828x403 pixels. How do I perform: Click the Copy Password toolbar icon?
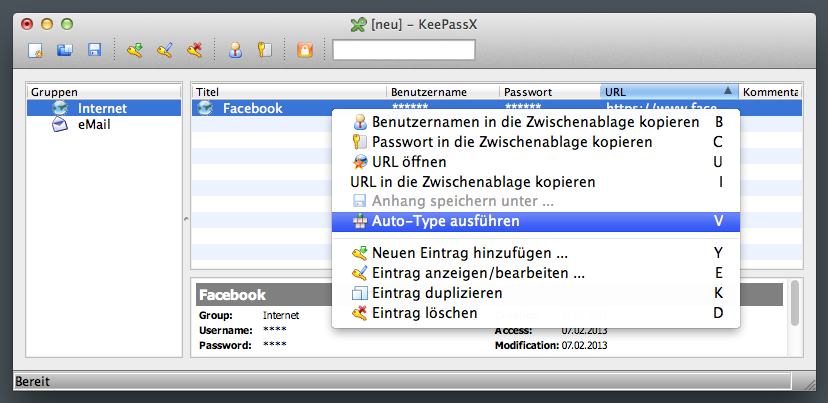[265, 51]
